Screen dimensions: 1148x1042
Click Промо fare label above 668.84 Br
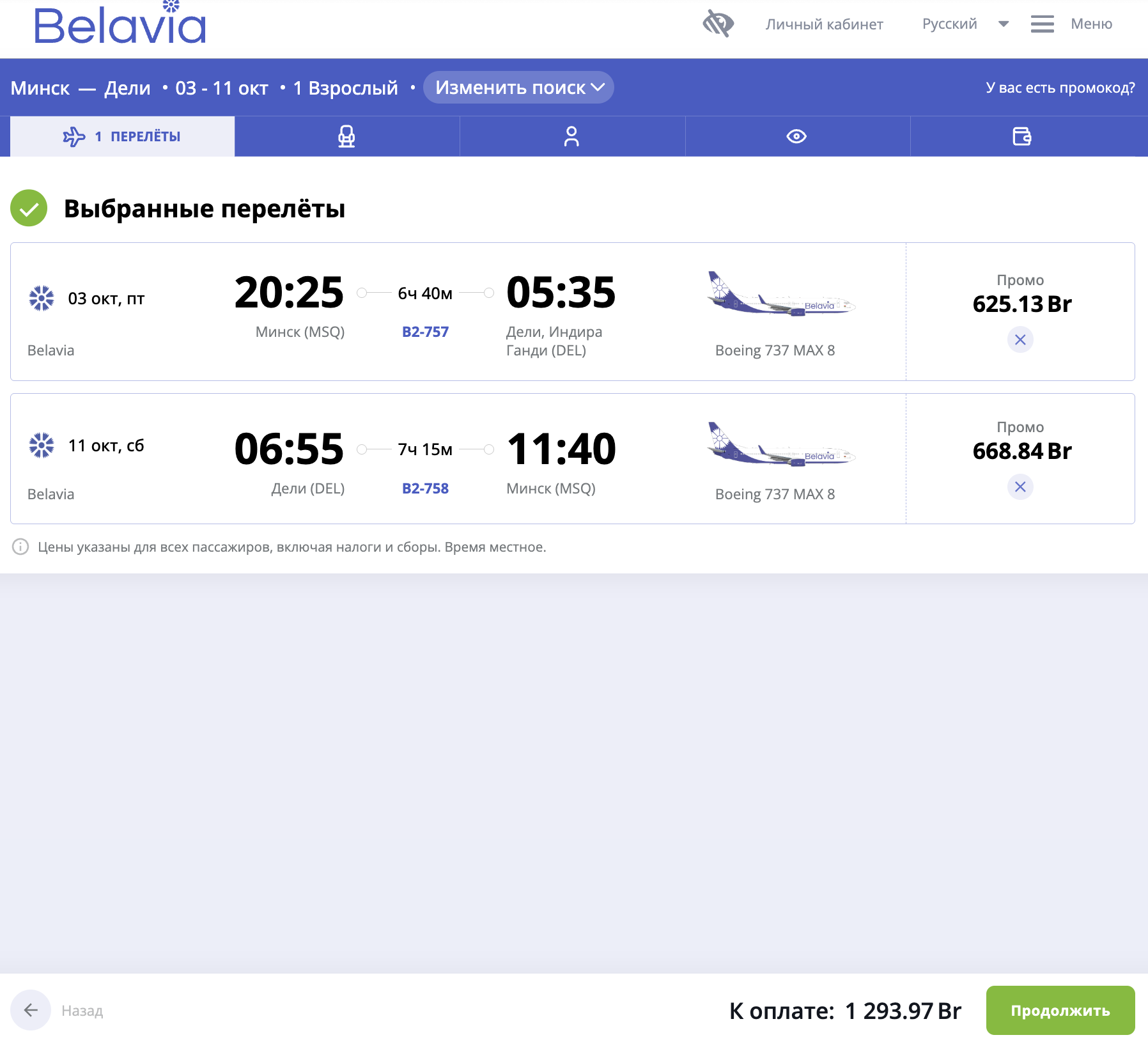[1020, 427]
